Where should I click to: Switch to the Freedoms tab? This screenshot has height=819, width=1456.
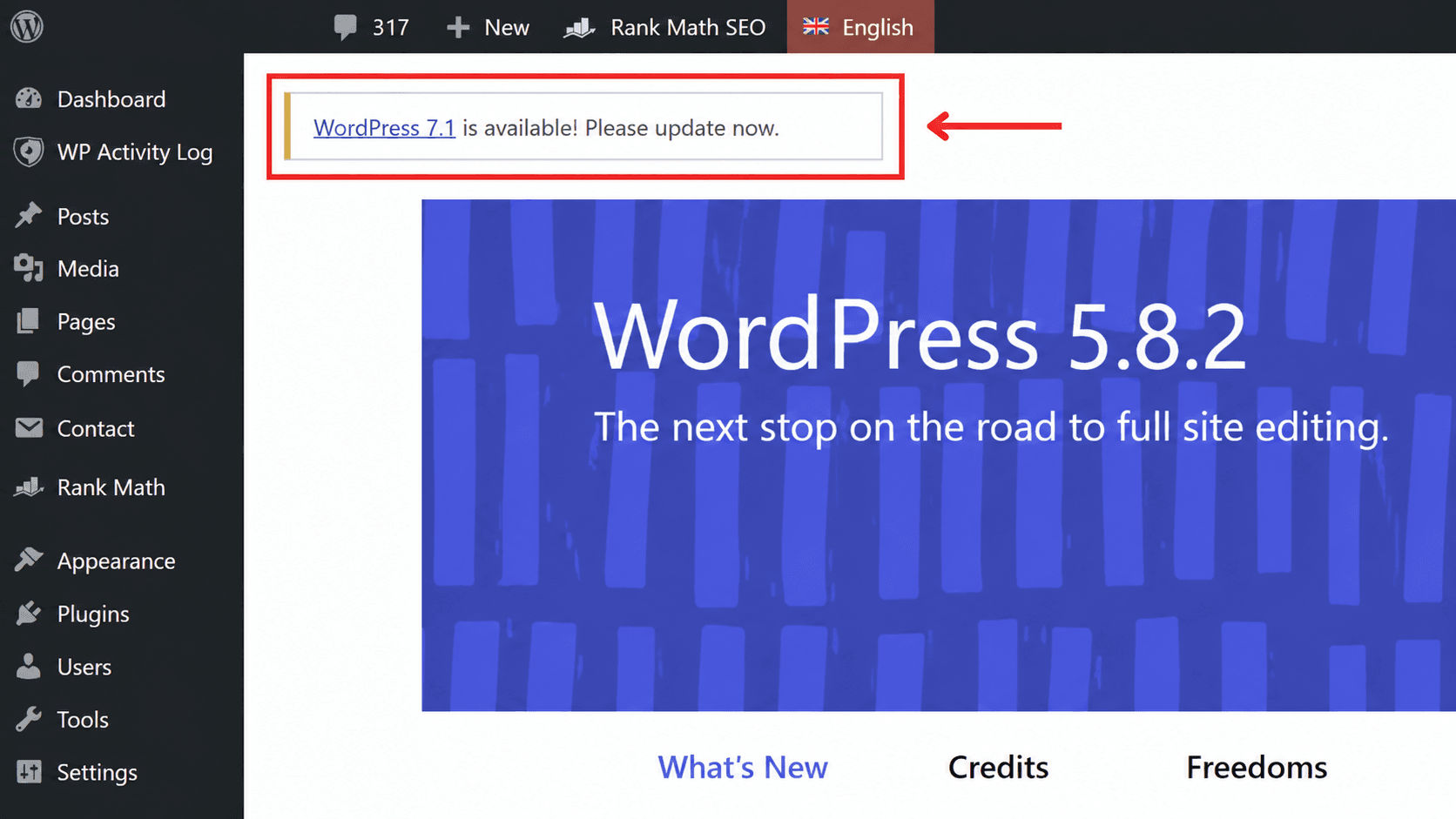point(1257,768)
